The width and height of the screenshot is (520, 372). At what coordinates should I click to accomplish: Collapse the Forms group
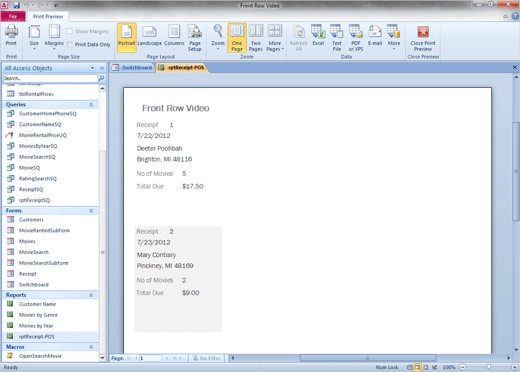click(91, 211)
